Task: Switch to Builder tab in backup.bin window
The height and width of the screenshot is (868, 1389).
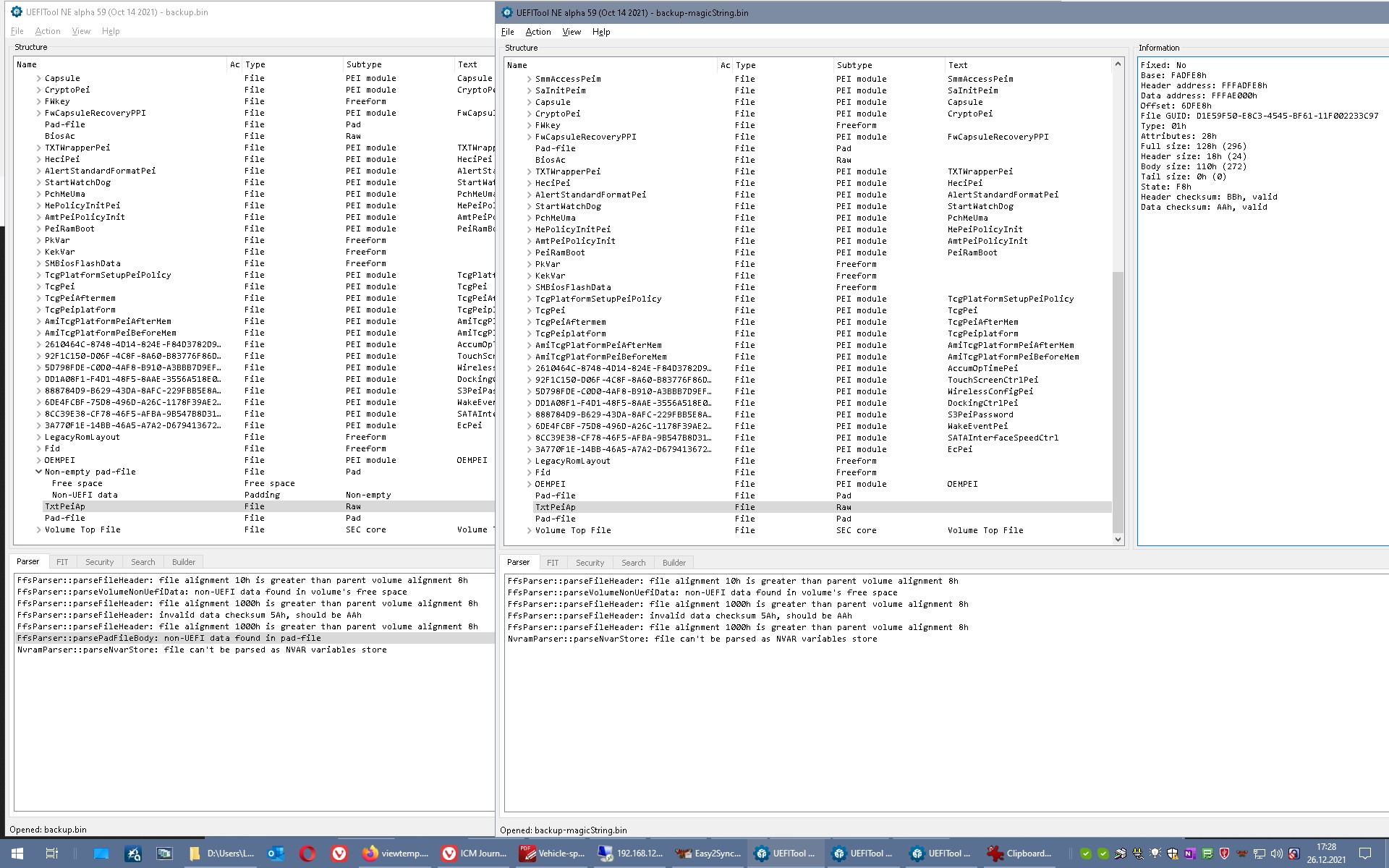Action: [x=183, y=562]
